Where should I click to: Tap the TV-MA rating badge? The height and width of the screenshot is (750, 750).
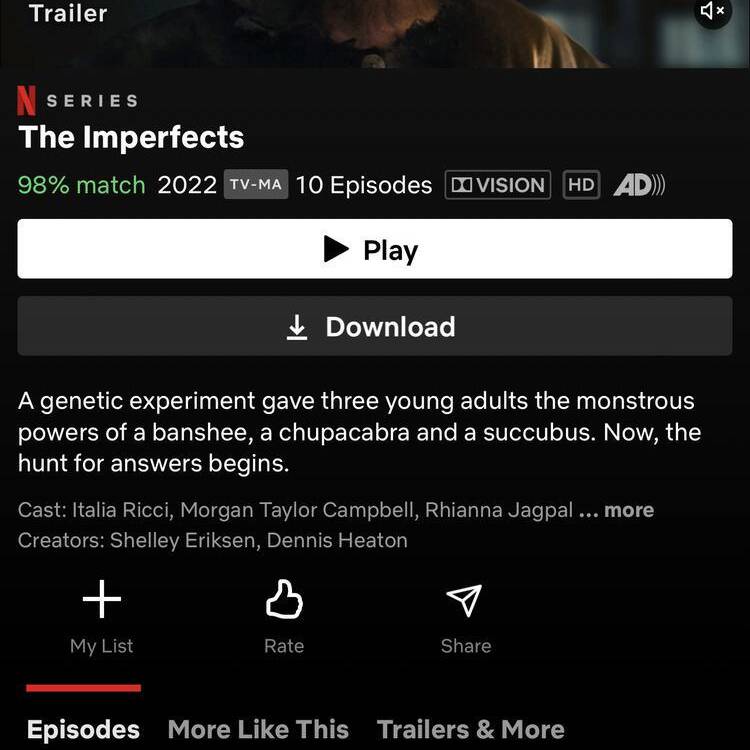click(256, 184)
